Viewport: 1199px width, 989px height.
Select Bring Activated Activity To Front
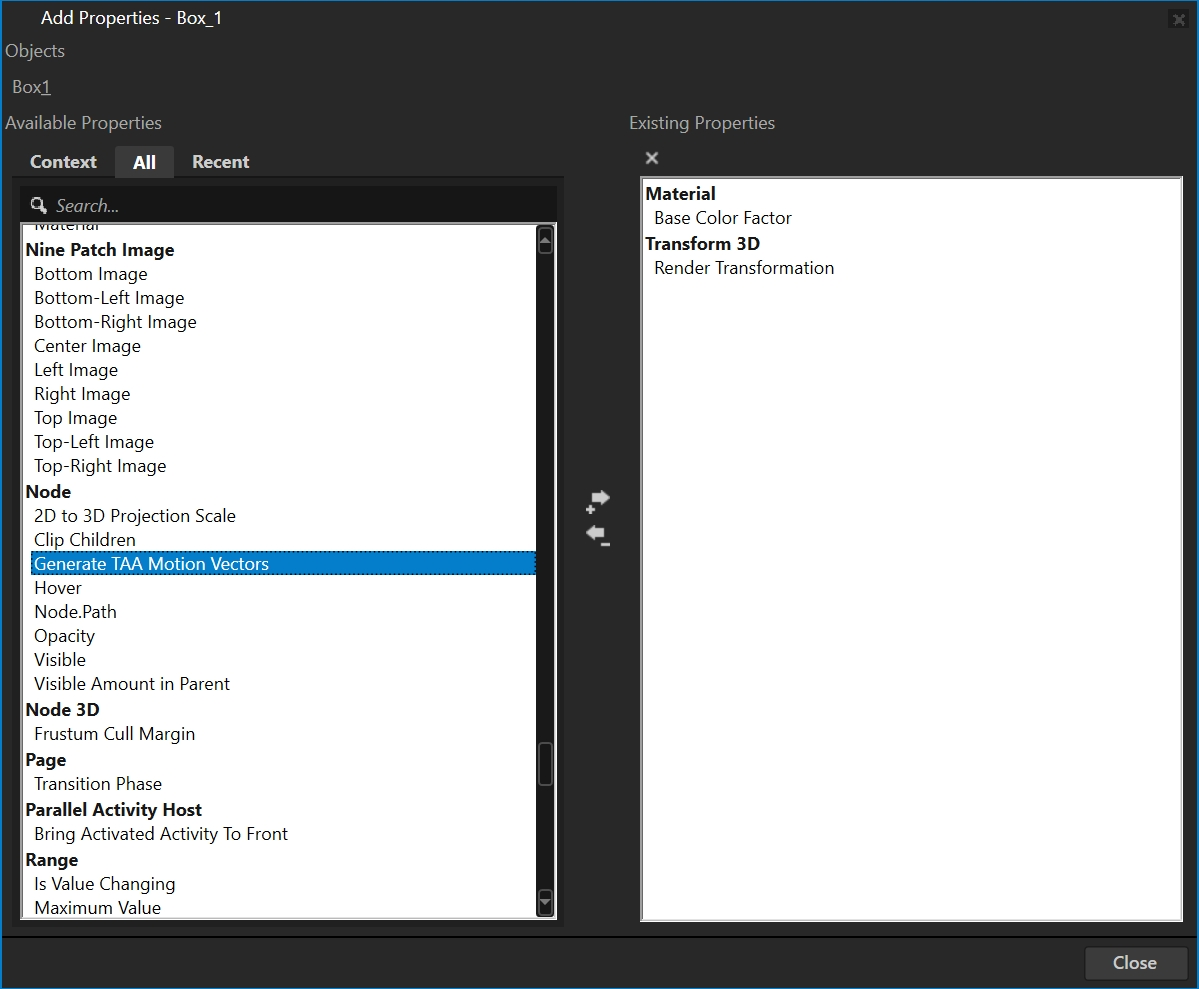click(x=161, y=834)
